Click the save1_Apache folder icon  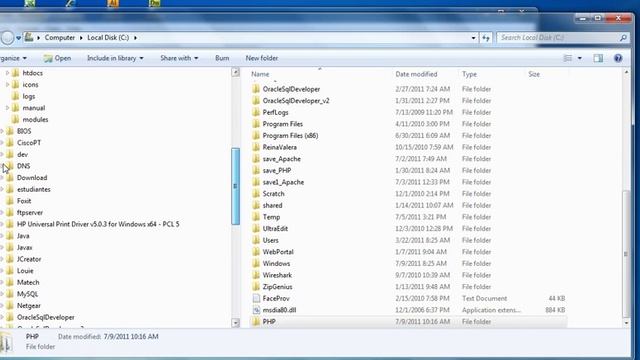pyautogui.click(x=256, y=182)
